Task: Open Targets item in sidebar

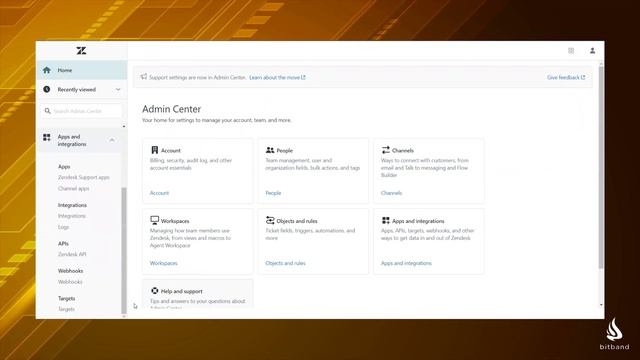Action: pyautogui.click(x=66, y=309)
